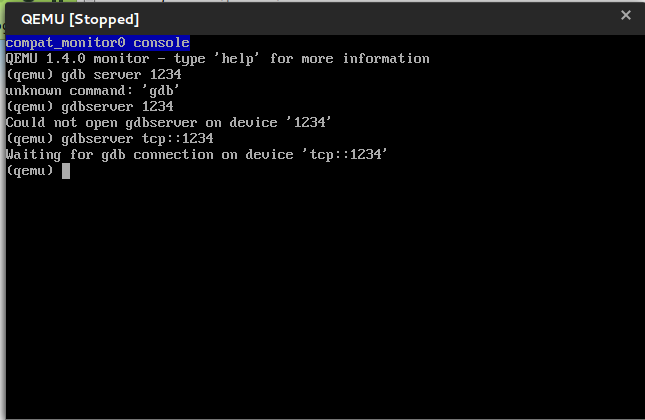Click the word 'monitor' in the banner line
645x420 pixels.
pyautogui.click(x=121, y=59)
